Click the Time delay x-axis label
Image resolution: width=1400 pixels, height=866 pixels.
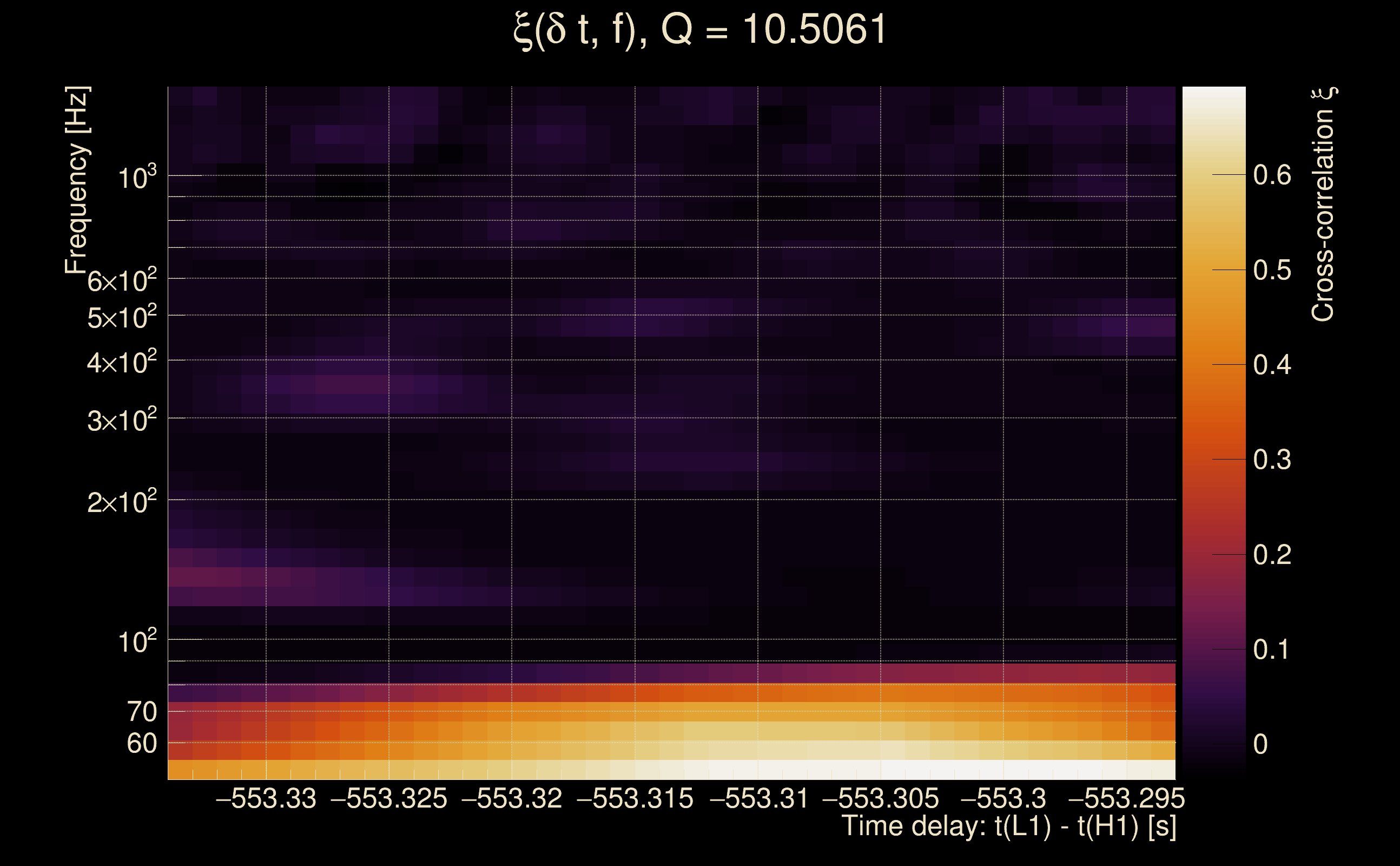pyautogui.click(x=1008, y=826)
